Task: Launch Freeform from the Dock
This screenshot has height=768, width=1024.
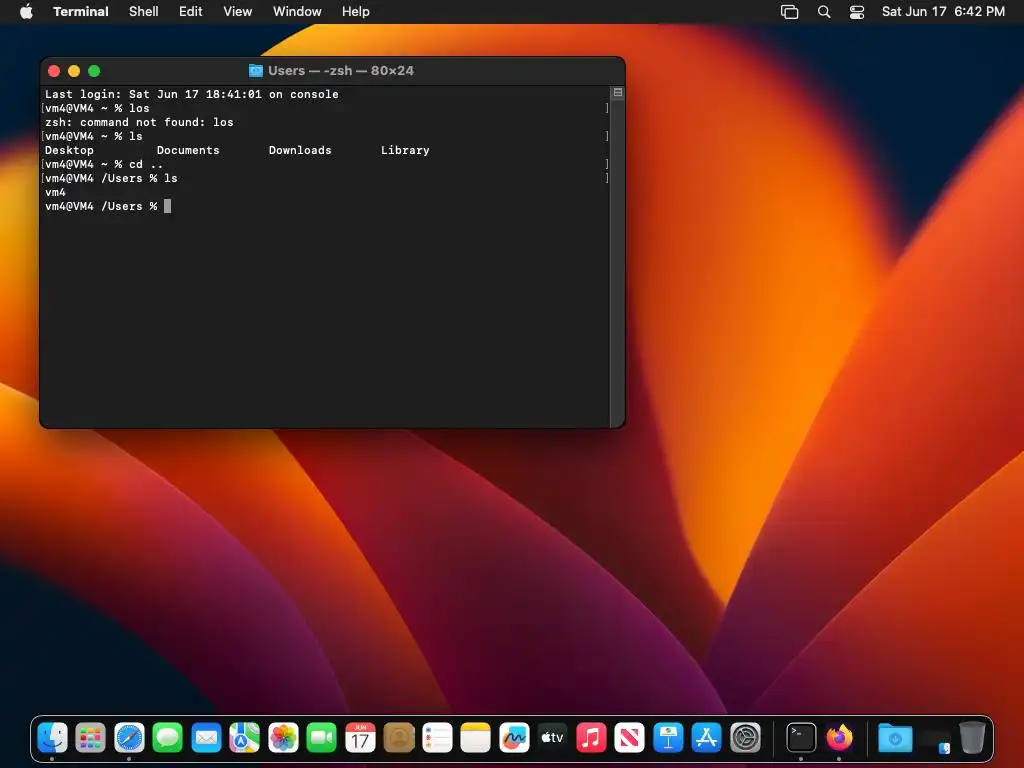Action: 514,738
